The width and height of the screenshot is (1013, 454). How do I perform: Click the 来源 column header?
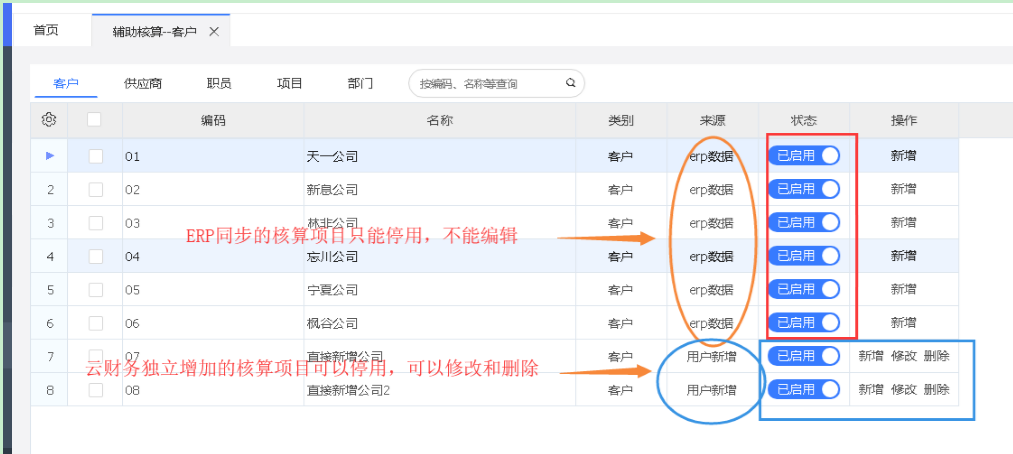coord(713,120)
